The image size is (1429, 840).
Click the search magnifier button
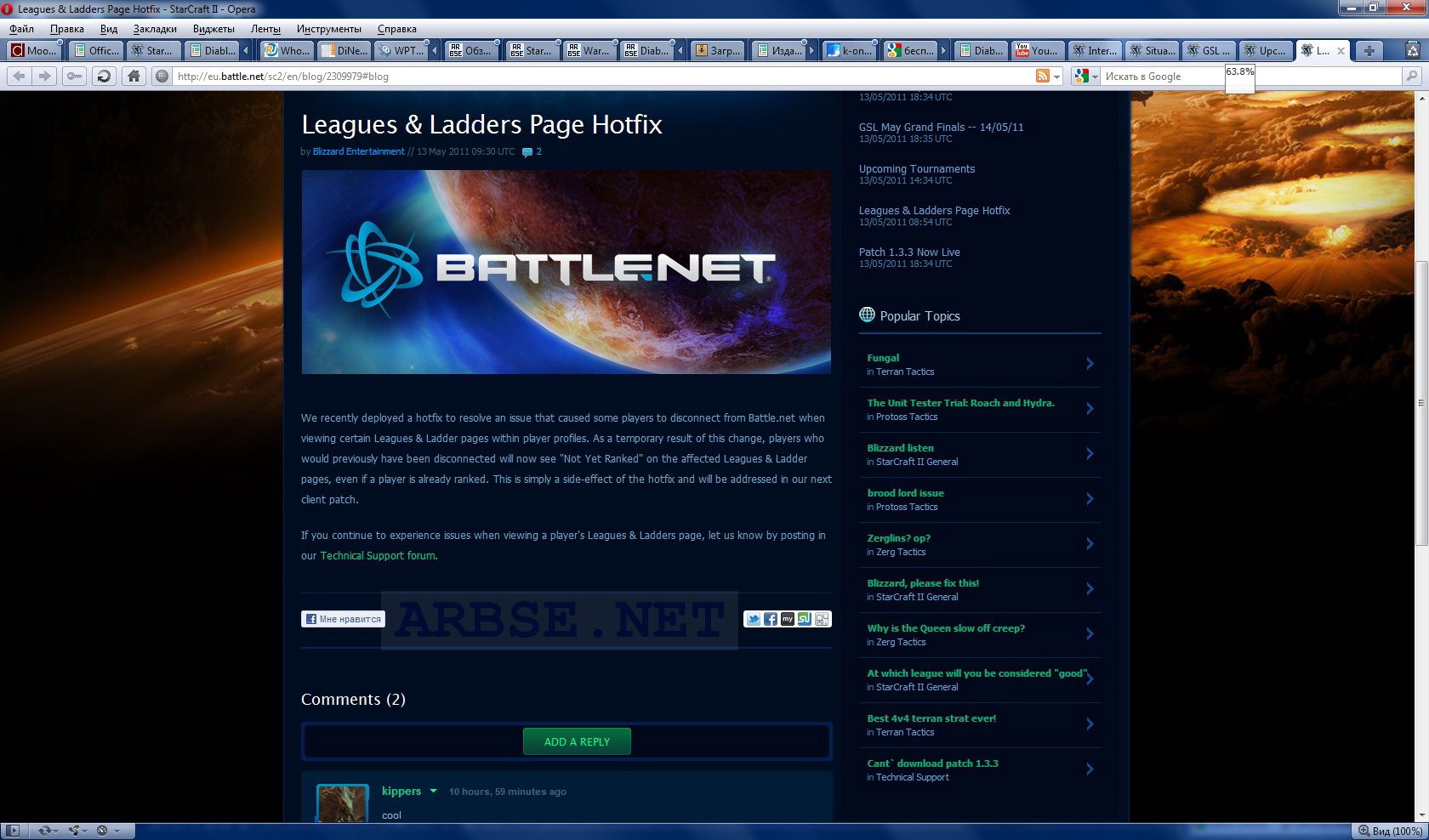pyautogui.click(x=1411, y=76)
